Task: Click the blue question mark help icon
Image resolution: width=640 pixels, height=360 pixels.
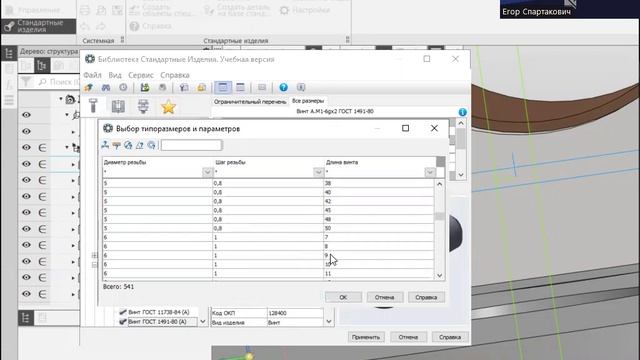Action: [283, 87]
